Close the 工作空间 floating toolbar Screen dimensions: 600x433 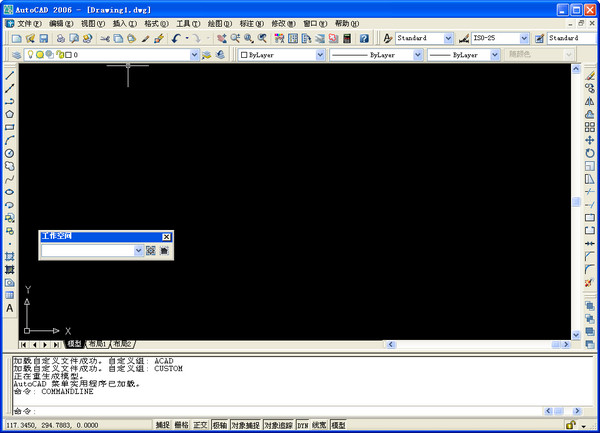tap(166, 237)
